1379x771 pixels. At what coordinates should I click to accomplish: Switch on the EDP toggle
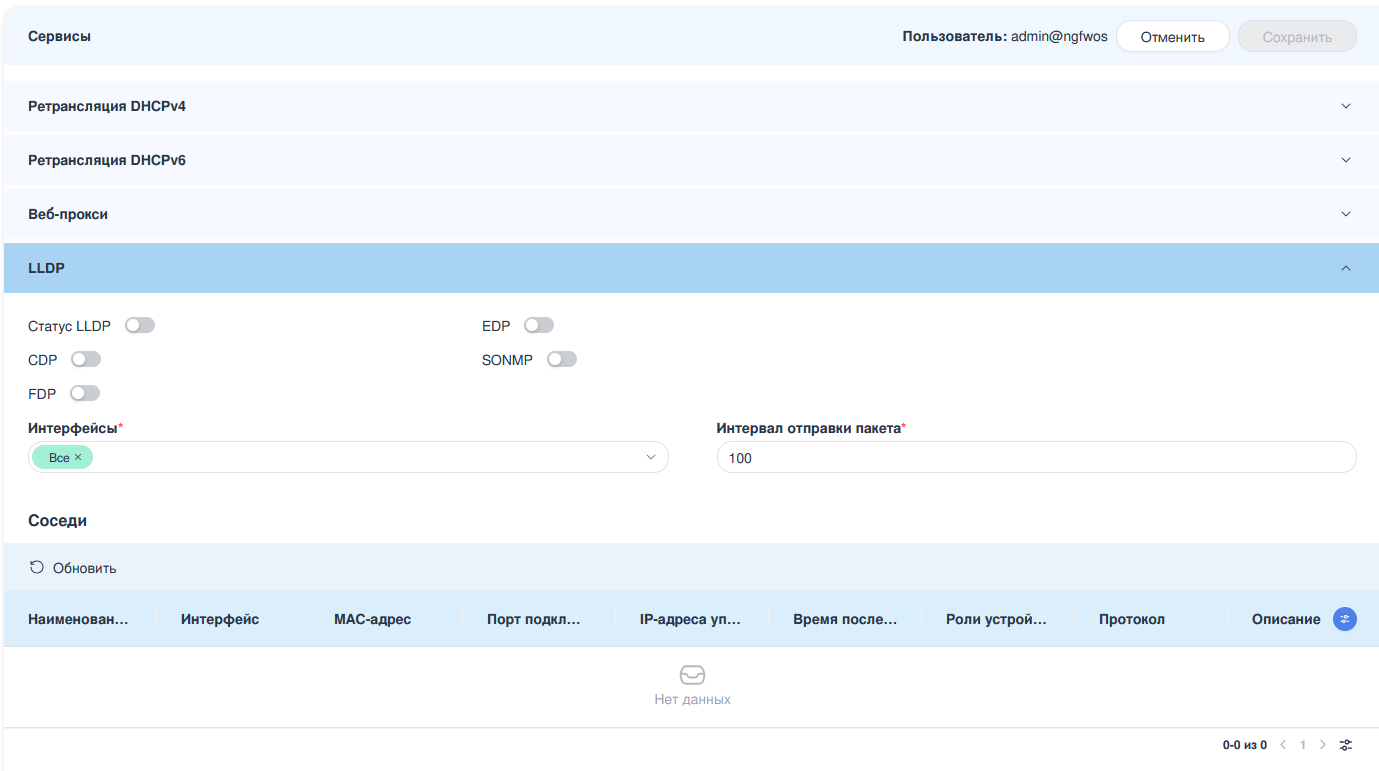pyautogui.click(x=539, y=326)
